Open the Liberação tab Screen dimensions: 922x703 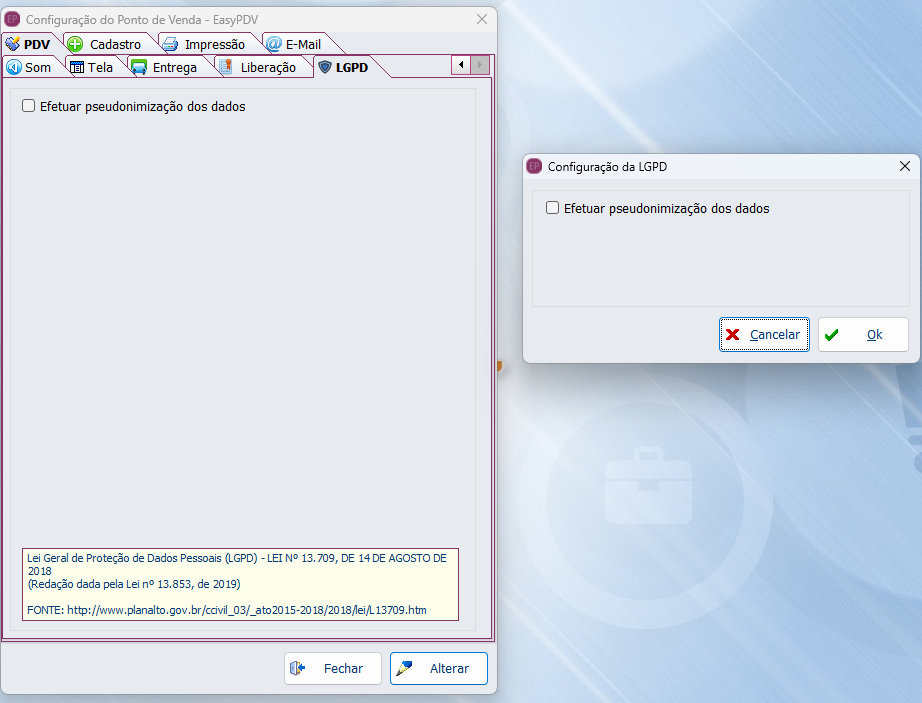[x=258, y=67]
